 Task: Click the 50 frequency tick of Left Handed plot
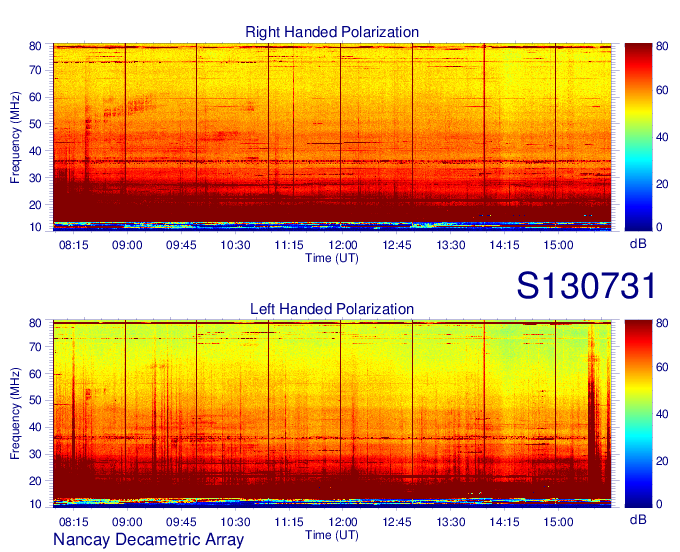[x=35, y=400]
